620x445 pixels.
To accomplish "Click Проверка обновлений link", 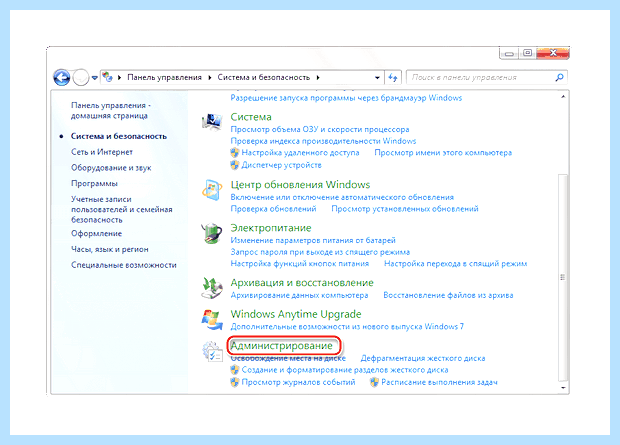I will [273, 208].
